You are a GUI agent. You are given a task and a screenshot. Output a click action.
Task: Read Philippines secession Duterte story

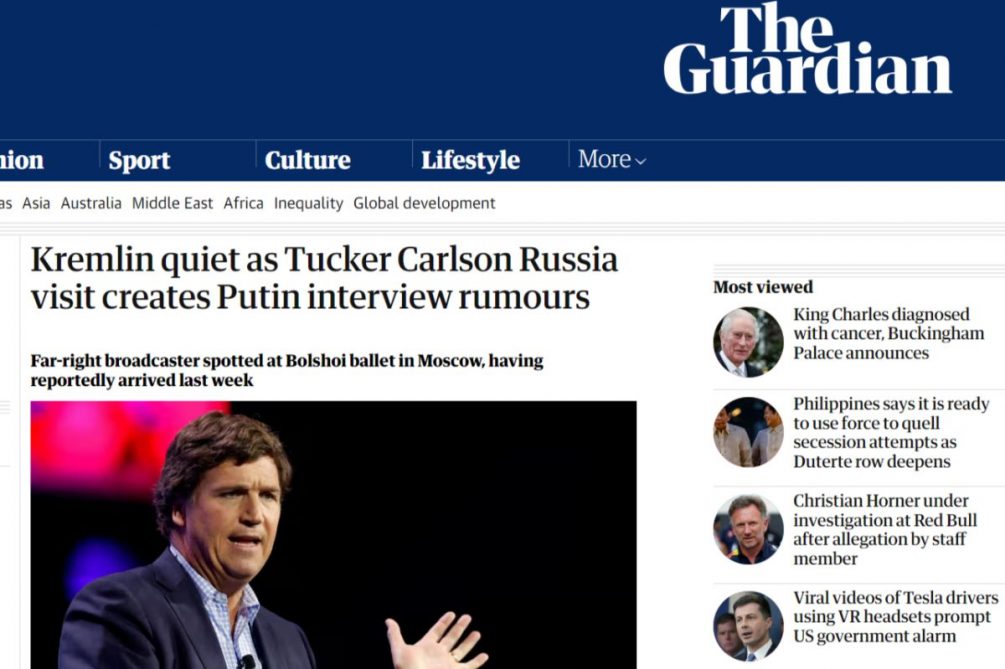point(891,432)
